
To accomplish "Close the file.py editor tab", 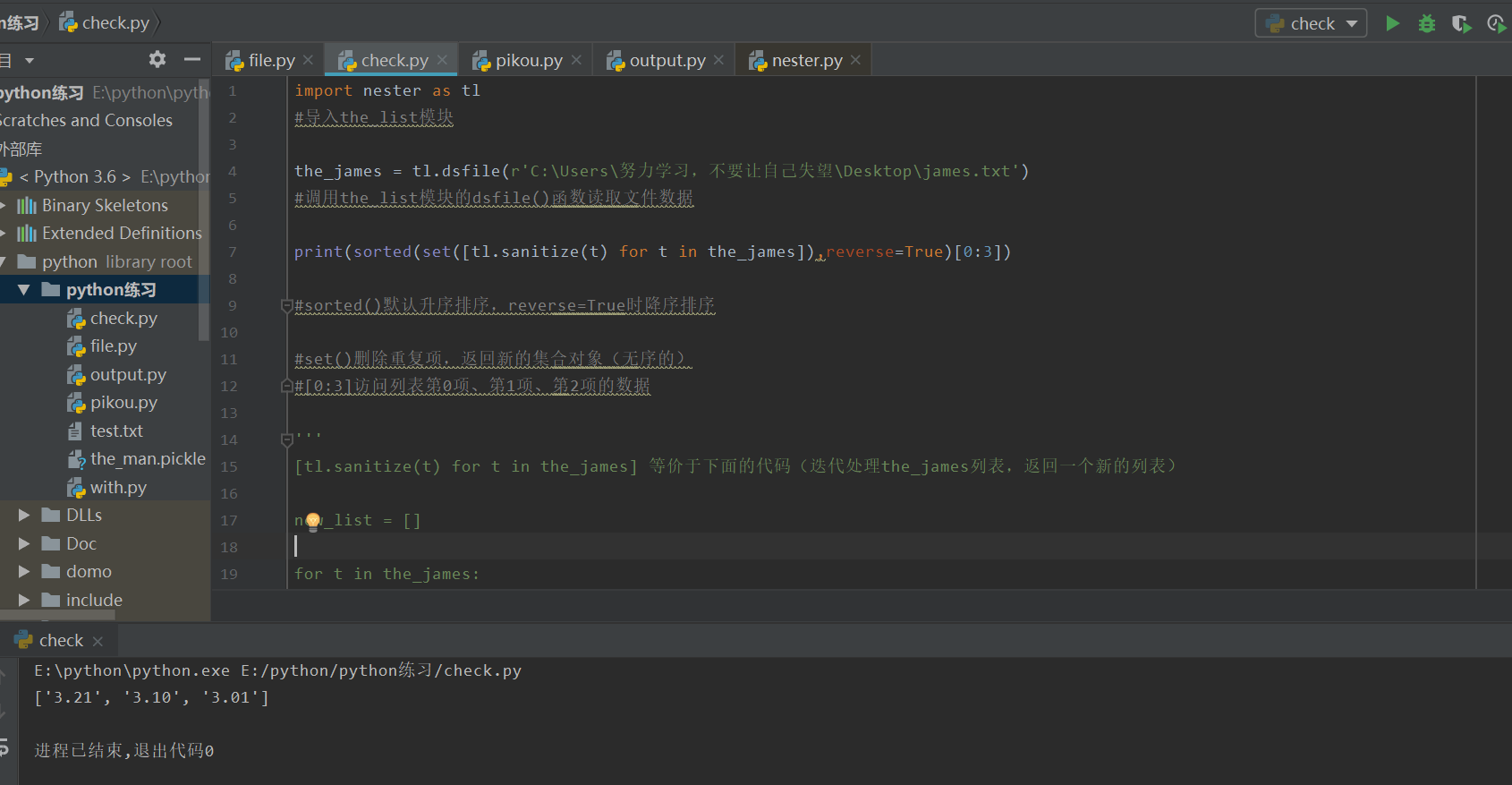I will click(x=308, y=60).
